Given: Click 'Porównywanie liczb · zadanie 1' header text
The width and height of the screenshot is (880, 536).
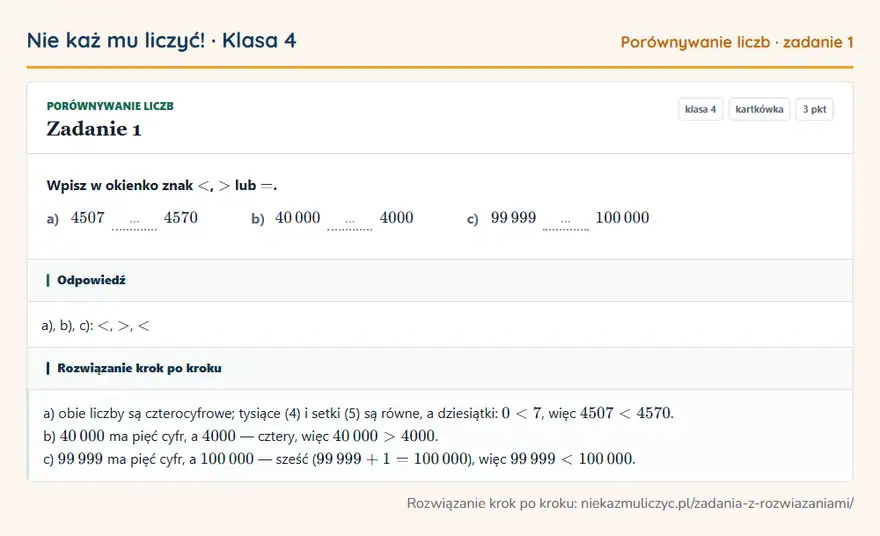Looking at the screenshot, I should click(x=737, y=42).
